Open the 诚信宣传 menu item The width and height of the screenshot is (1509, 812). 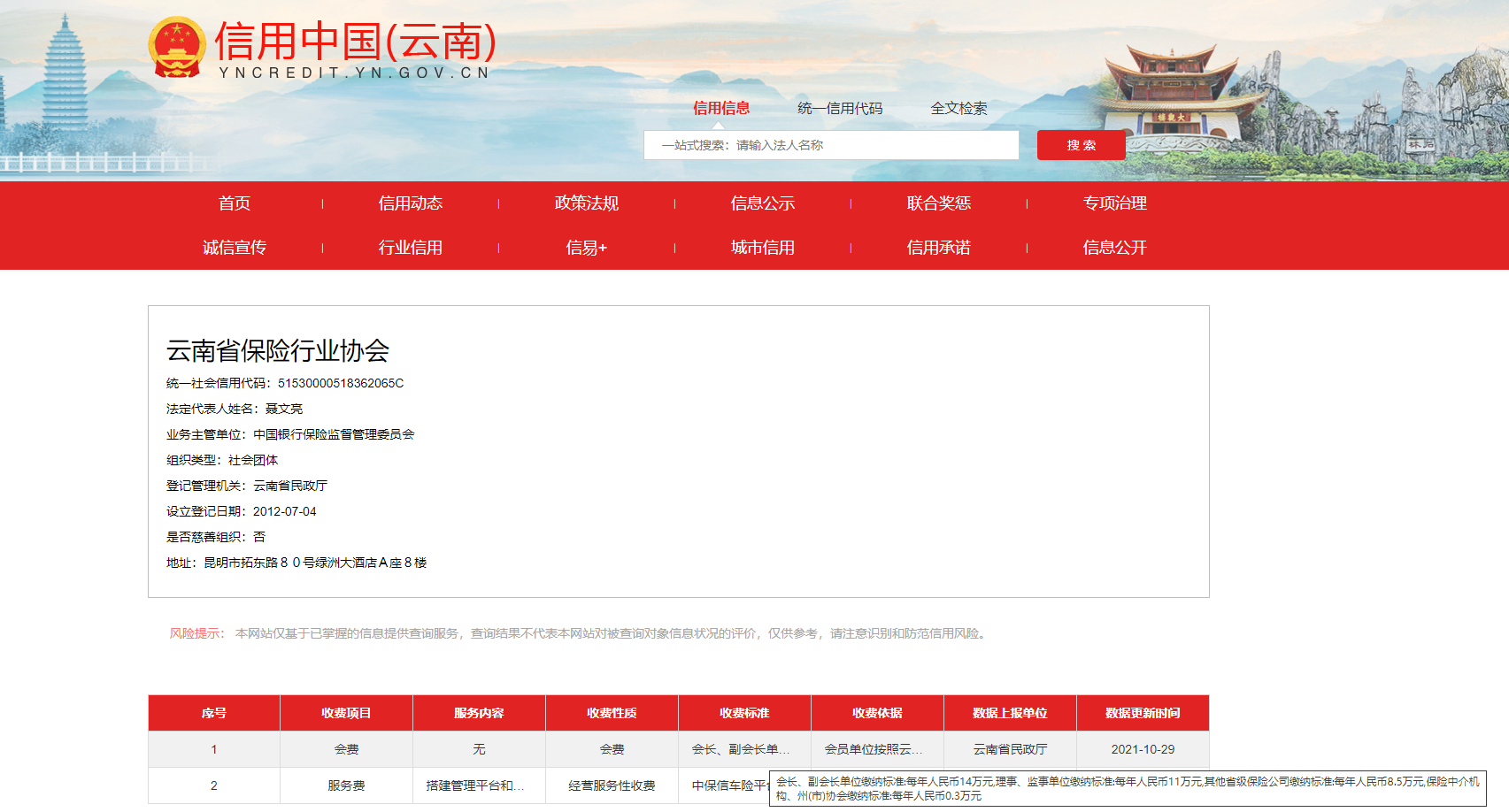(235, 248)
